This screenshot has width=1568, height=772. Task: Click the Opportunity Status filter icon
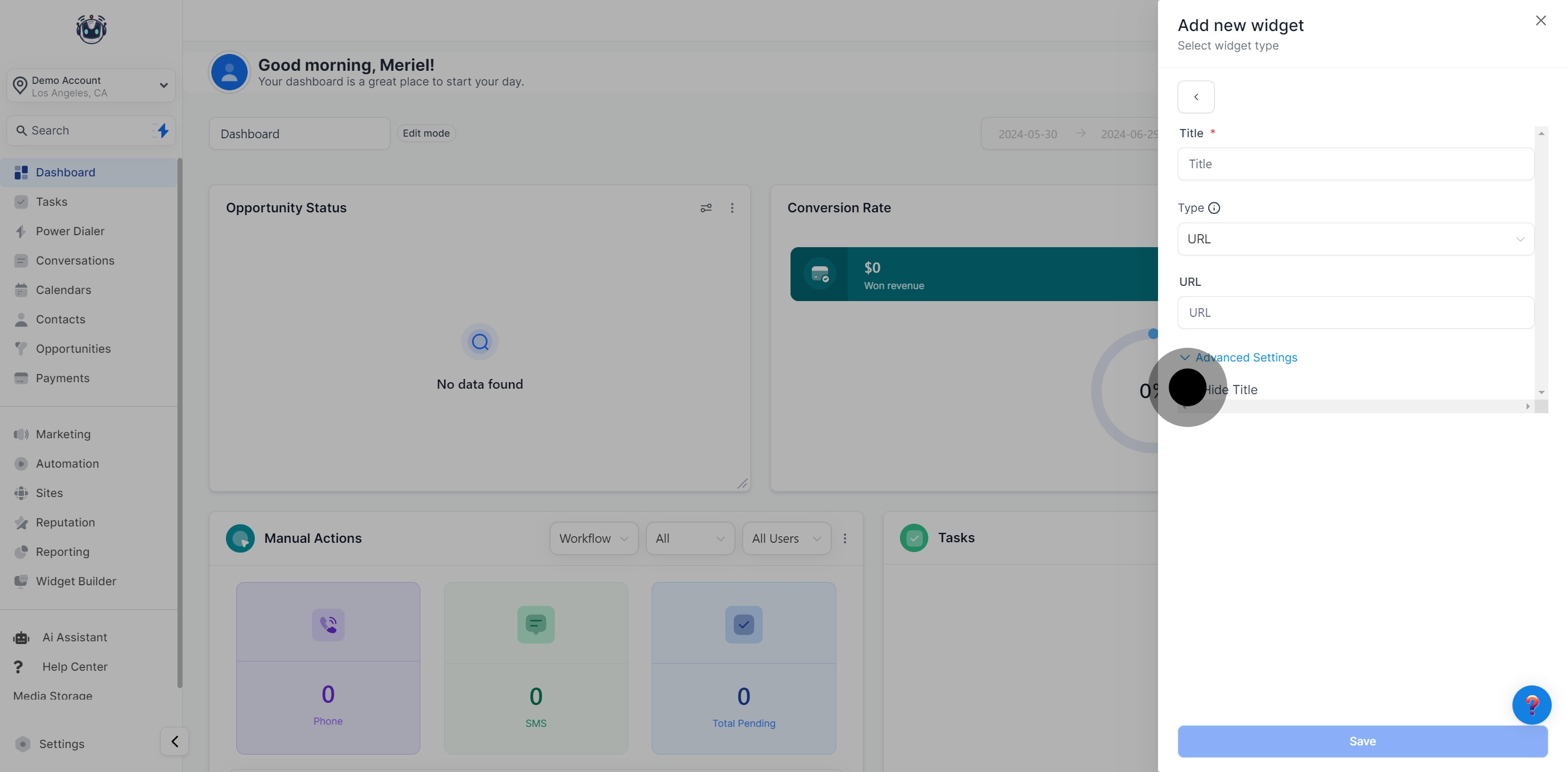point(706,207)
